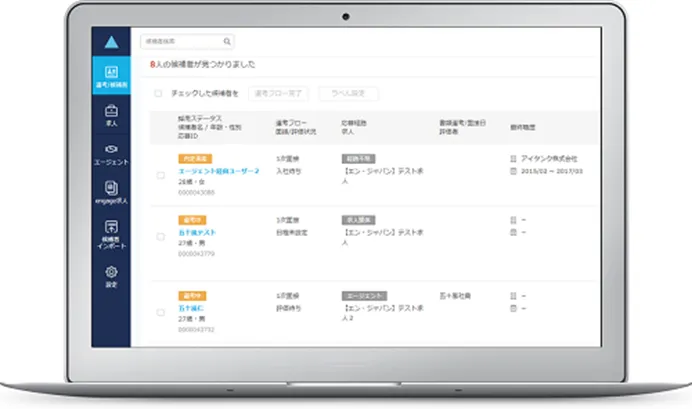Open 候補者インポート import icon
The height and width of the screenshot is (409, 692).
click(110, 234)
